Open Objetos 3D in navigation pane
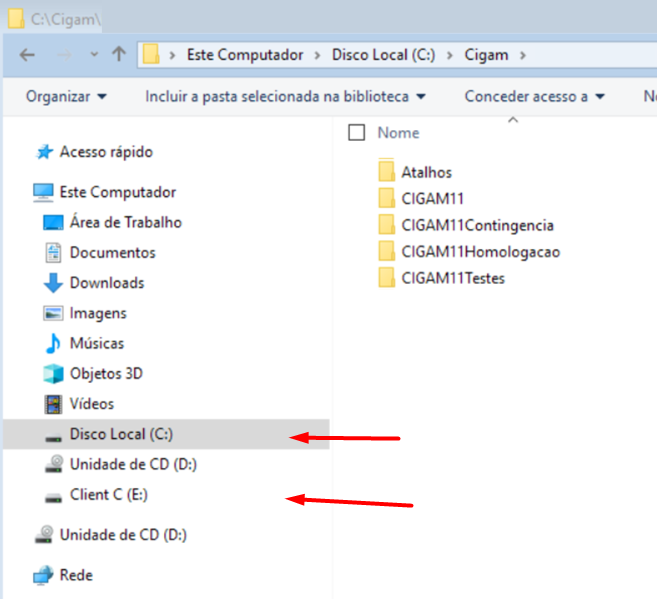 (x=106, y=373)
